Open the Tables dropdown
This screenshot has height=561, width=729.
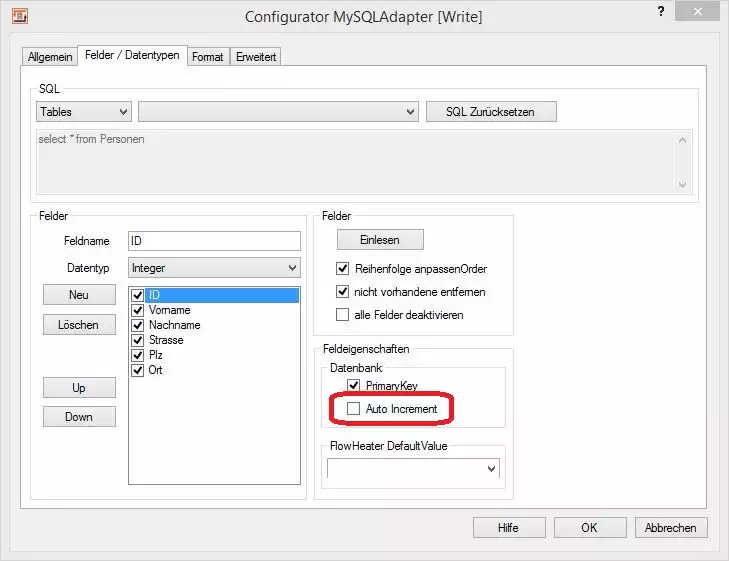[x=83, y=112]
